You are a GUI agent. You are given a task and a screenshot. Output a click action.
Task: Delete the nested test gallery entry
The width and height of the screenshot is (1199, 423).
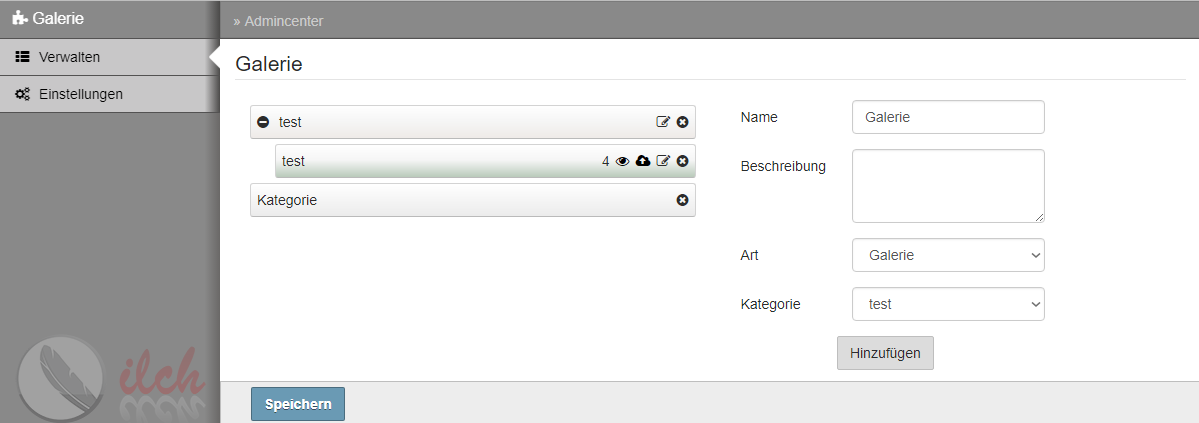[683, 161]
